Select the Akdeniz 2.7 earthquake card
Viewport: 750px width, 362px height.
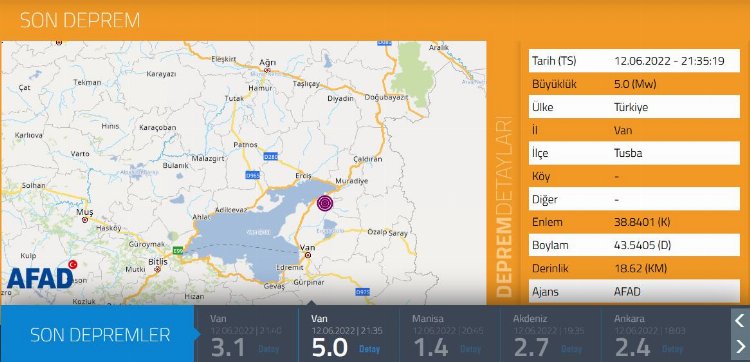pyautogui.click(x=551, y=334)
